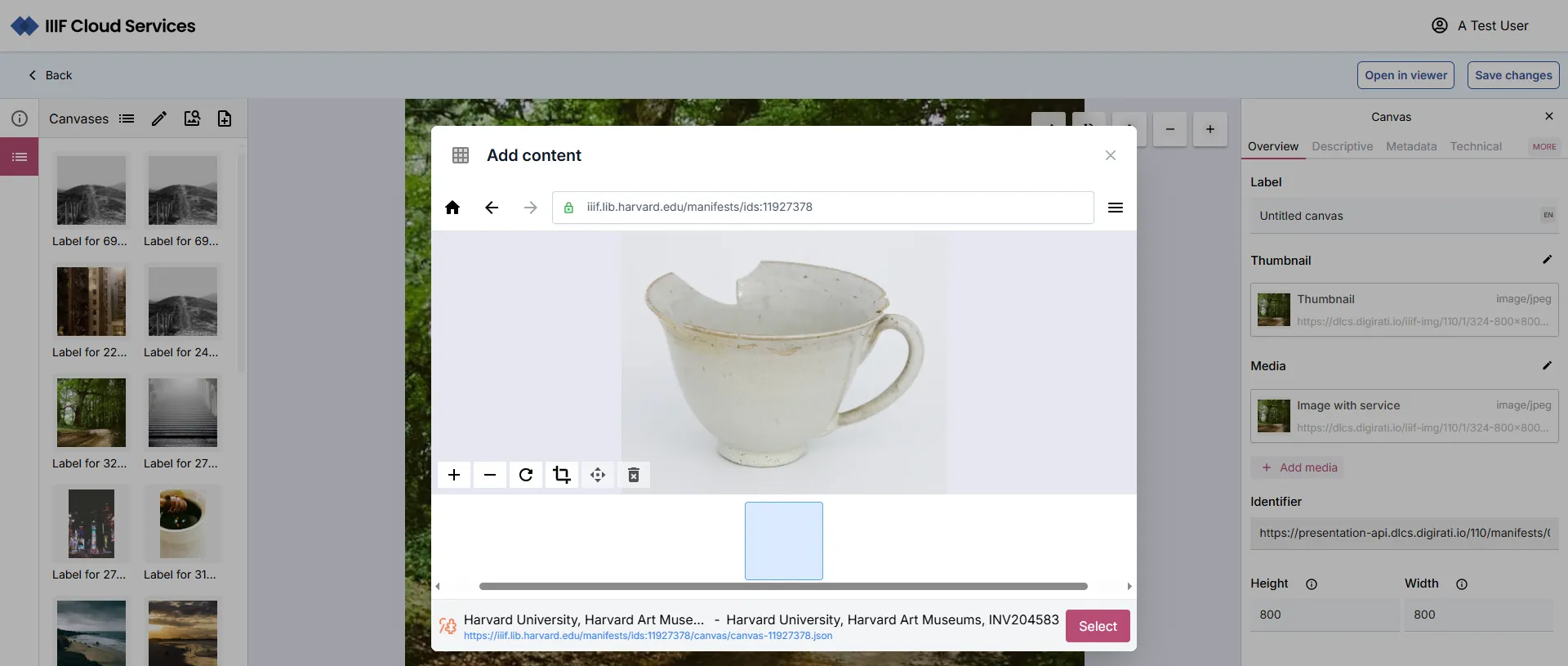This screenshot has height=666, width=1568.
Task: Click Add media button
Action: tap(1299, 467)
